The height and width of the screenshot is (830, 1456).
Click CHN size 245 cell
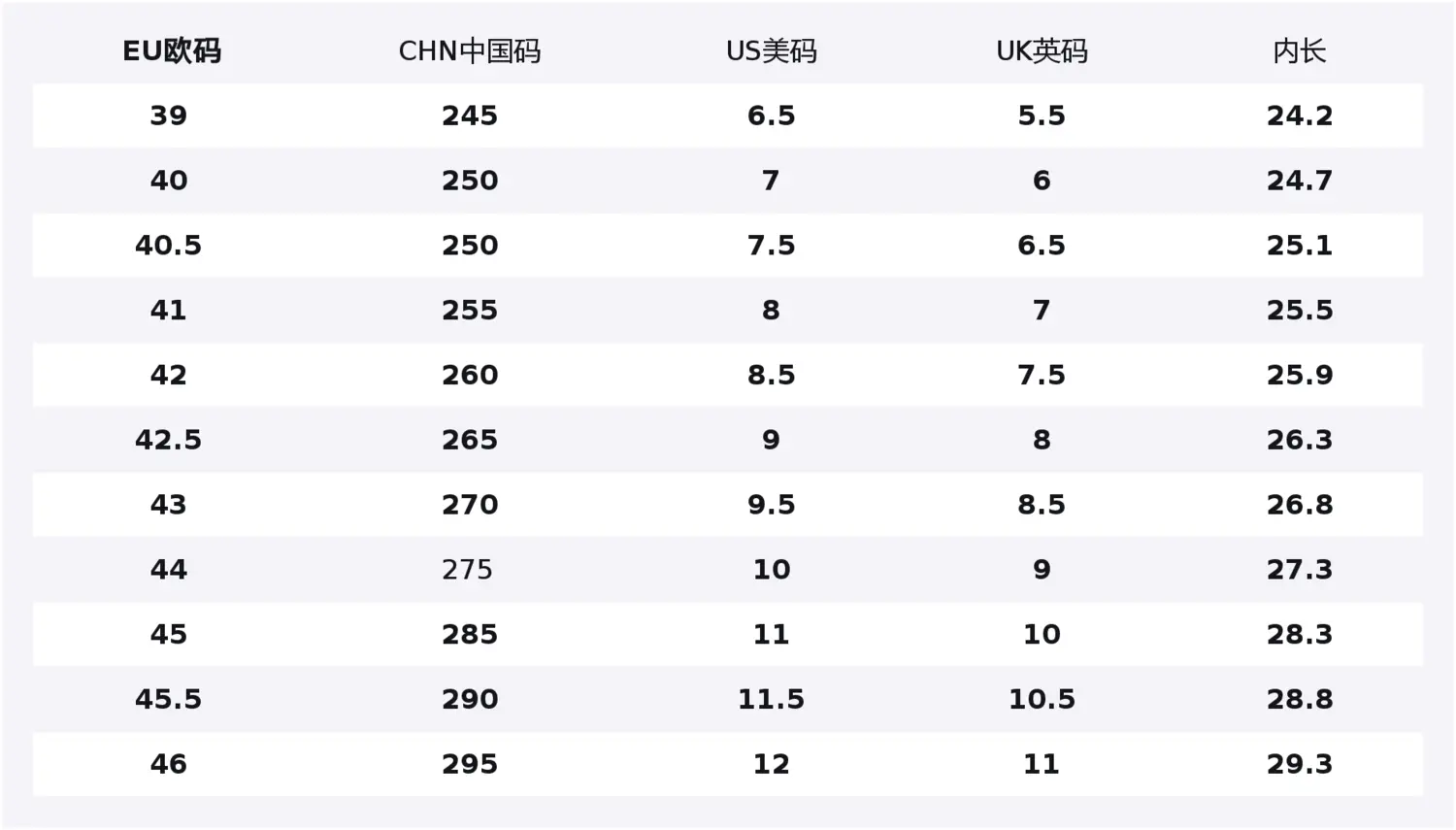pyautogui.click(x=470, y=116)
